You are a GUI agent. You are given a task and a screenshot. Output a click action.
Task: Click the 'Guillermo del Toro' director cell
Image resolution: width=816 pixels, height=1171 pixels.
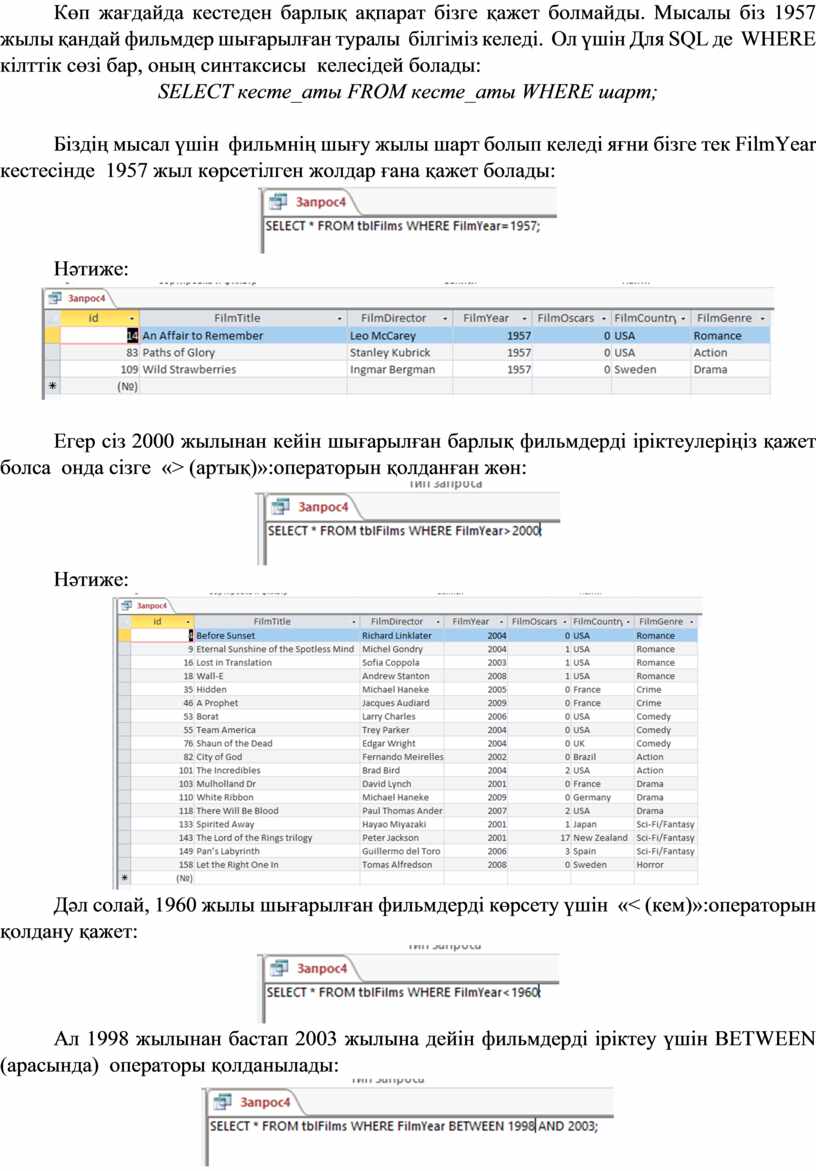coord(402,851)
